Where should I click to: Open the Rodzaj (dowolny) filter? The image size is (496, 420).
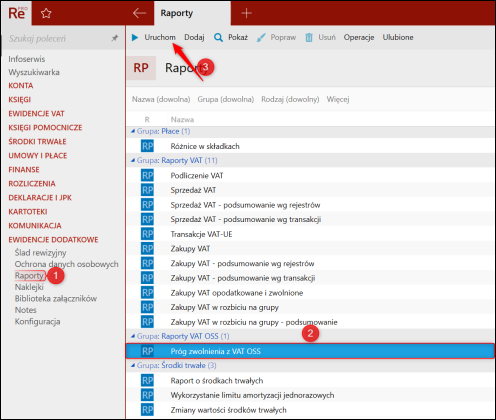[x=290, y=99]
